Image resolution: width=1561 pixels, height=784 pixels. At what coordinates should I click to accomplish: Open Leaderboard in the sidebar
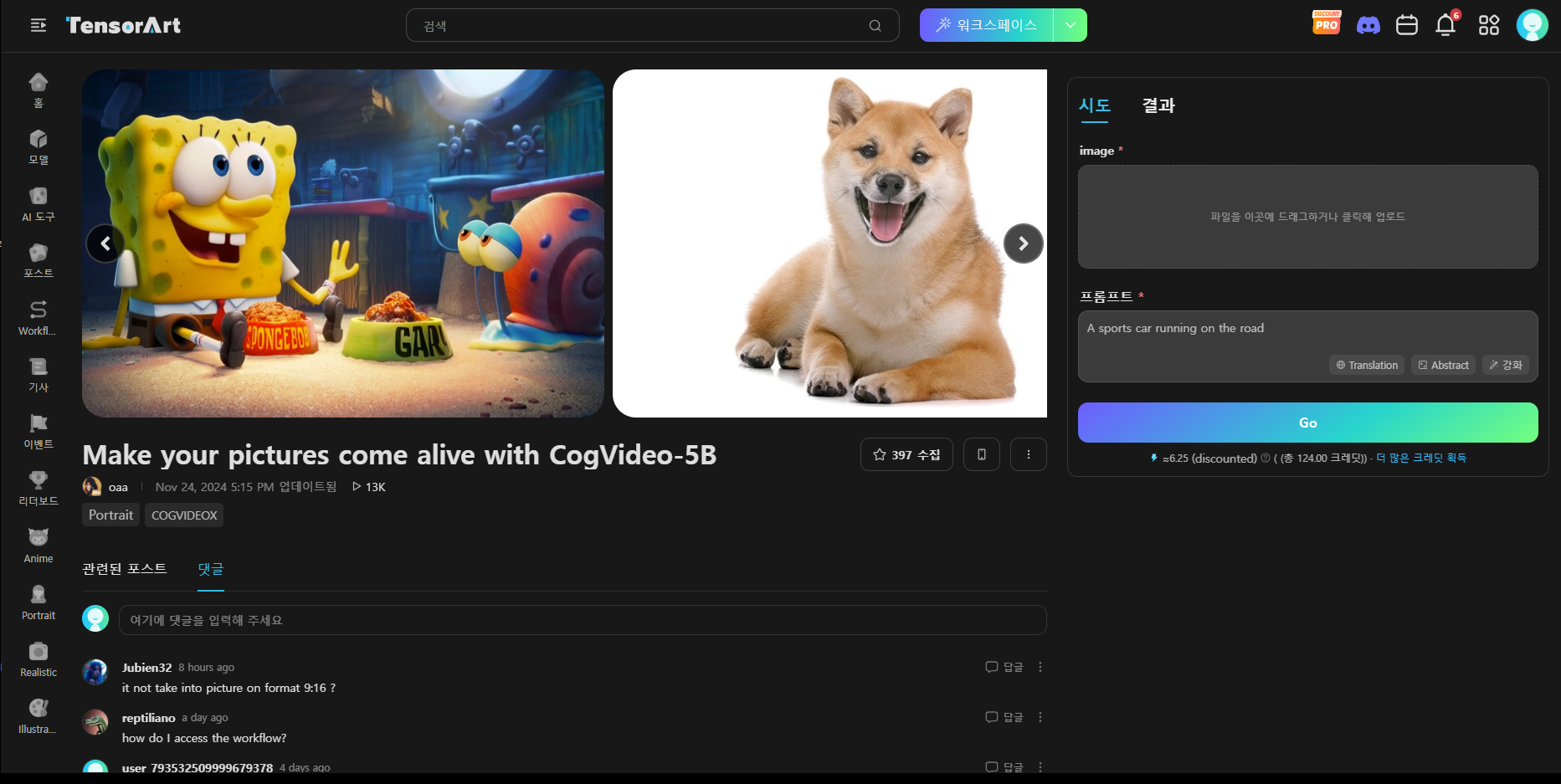pyautogui.click(x=39, y=489)
